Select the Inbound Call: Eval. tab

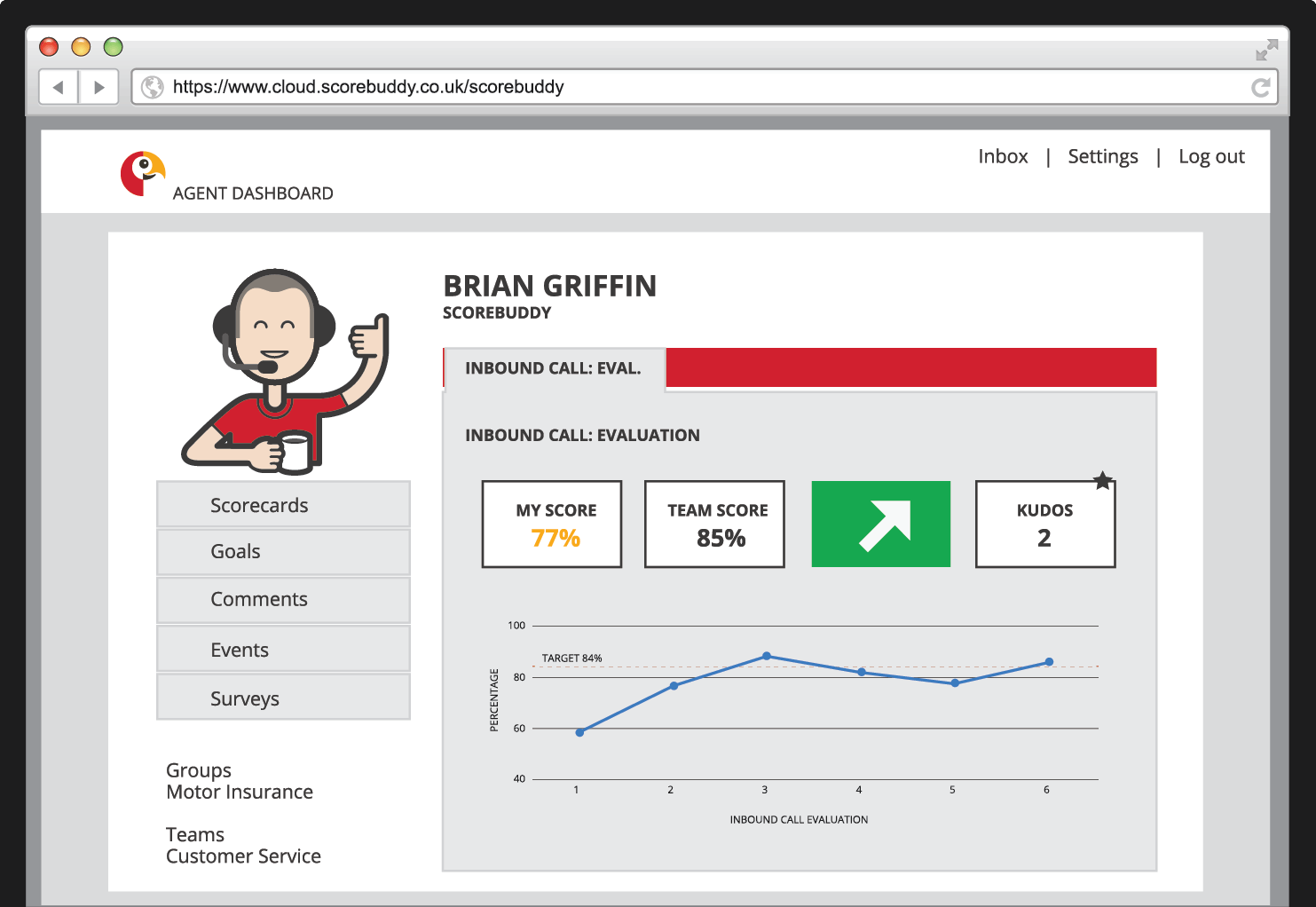click(553, 368)
